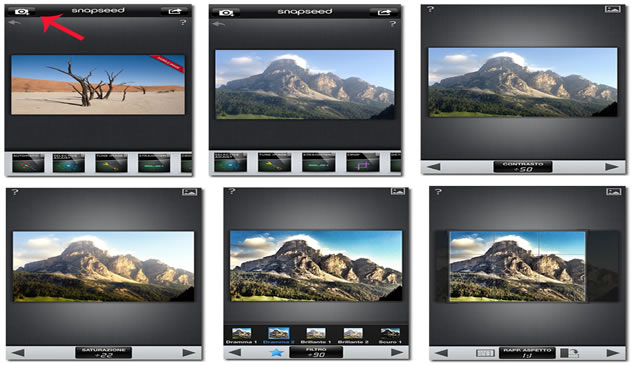Tap the blue star beside Filtro
The height and width of the screenshot is (365, 632).
[276, 353]
